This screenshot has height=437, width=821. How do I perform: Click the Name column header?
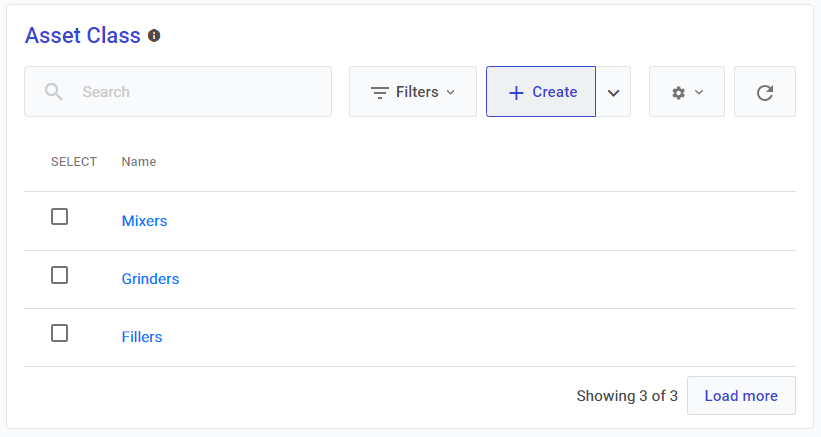[139, 161]
